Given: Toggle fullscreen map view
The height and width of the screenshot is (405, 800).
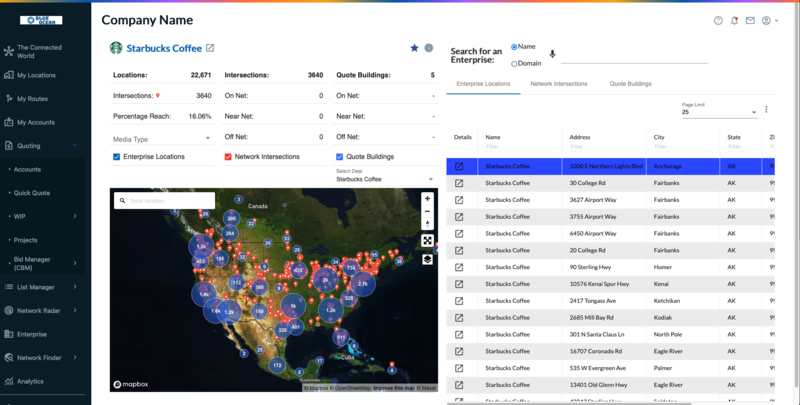Looking at the screenshot, I should pyautogui.click(x=427, y=240).
